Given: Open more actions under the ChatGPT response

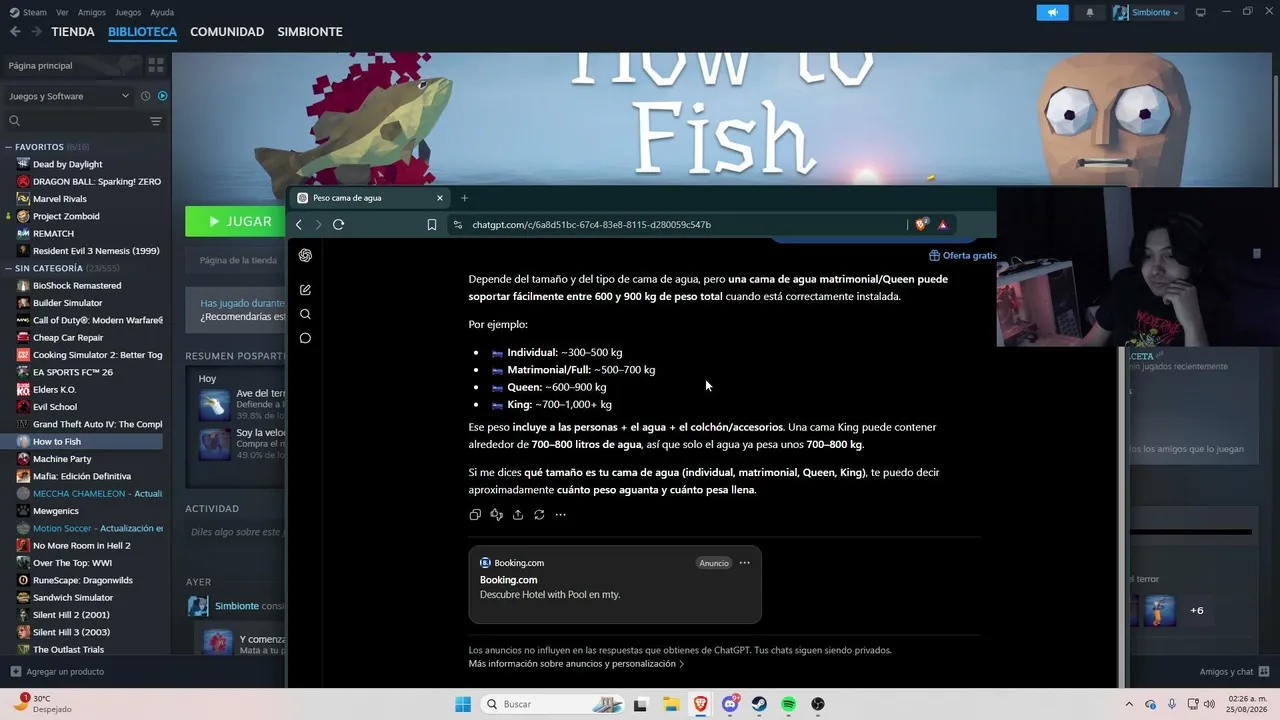Looking at the screenshot, I should click(x=560, y=515).
